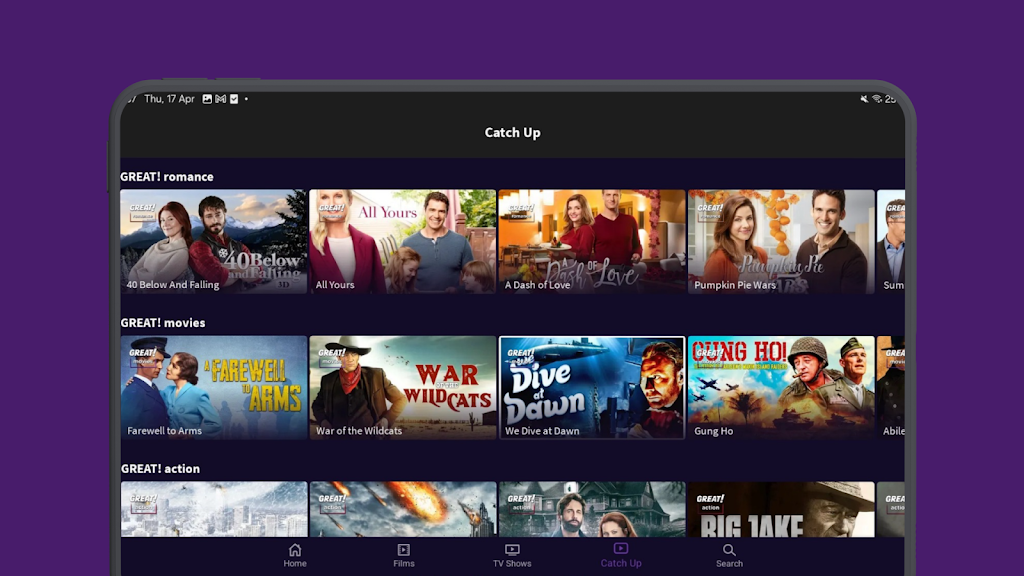Image resolution: width=1024 pixels, height=576 pixels.
Task: Choose the Pumpkin Pie Wars thumbnail
Action: [x=781, y=241]
